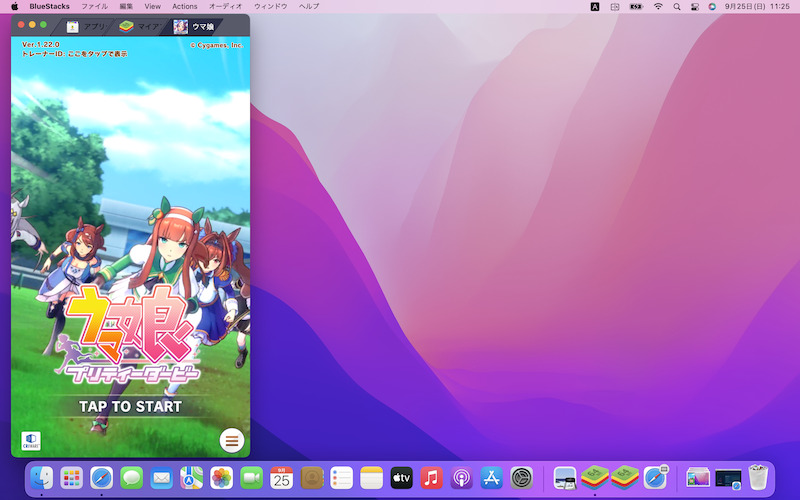
Task: Launch Finder from the Dock
Action: [x=42, y=478]
